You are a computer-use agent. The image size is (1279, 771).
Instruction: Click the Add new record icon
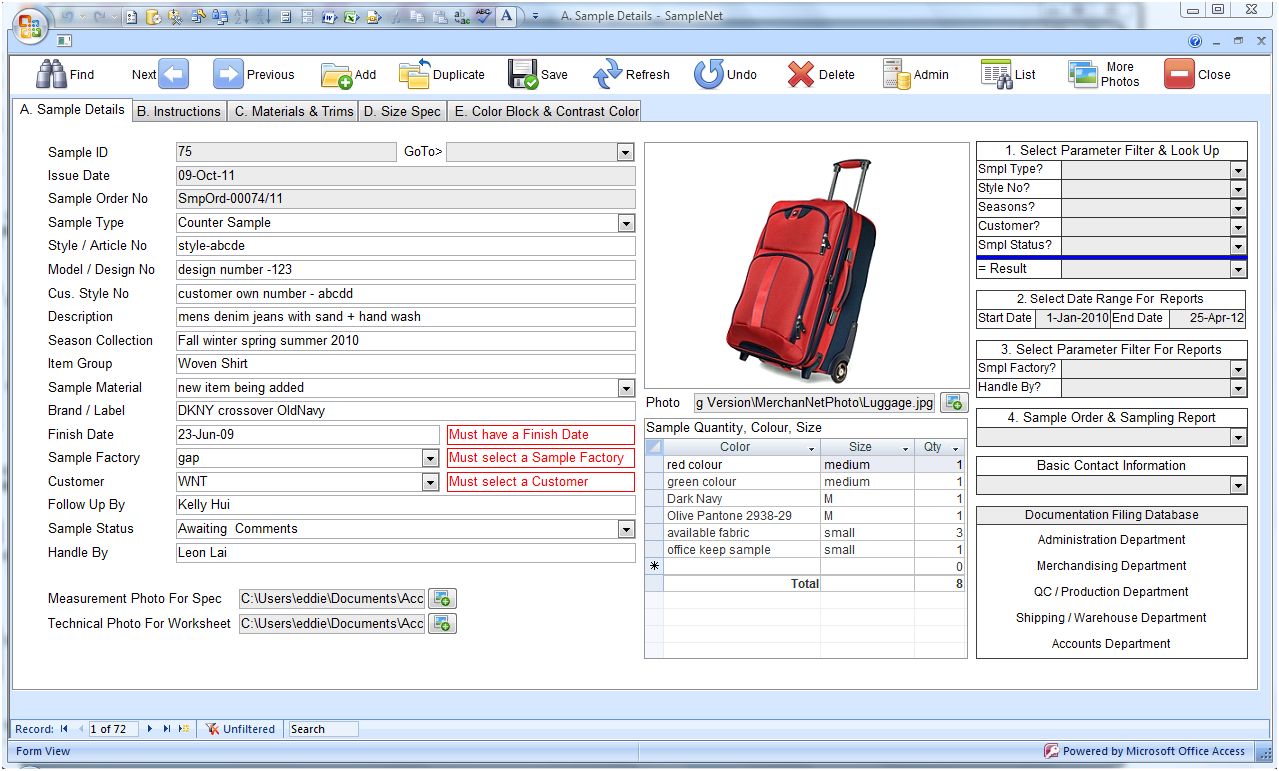(336, 74)
